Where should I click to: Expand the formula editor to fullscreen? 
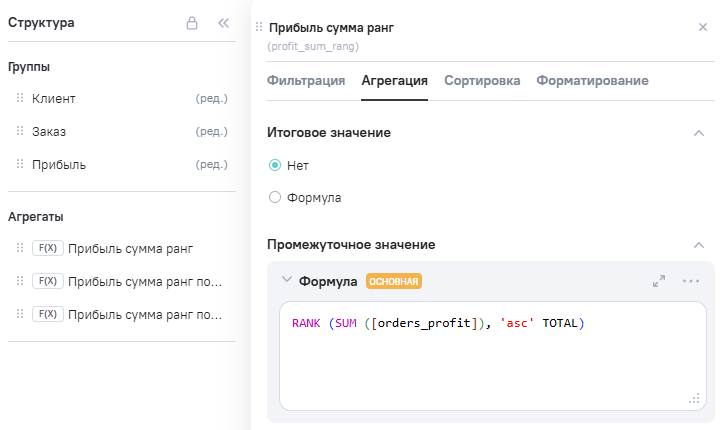tap(659, 281)
